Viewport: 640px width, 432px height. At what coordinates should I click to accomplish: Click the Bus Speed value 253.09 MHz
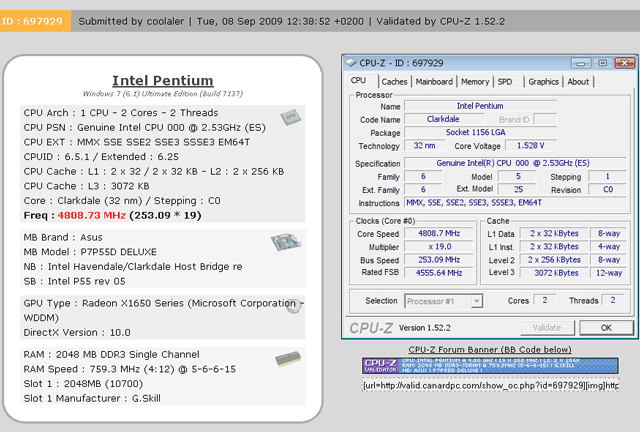tap(439, 260)
